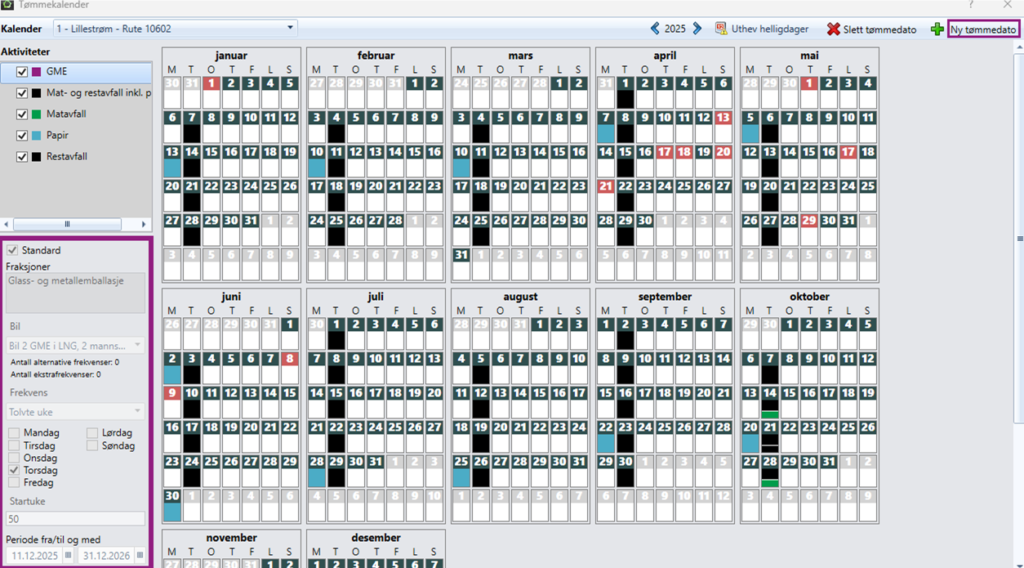Check the Søndag checkbox
Viewport: 1024px width, 568px height.
92,445
